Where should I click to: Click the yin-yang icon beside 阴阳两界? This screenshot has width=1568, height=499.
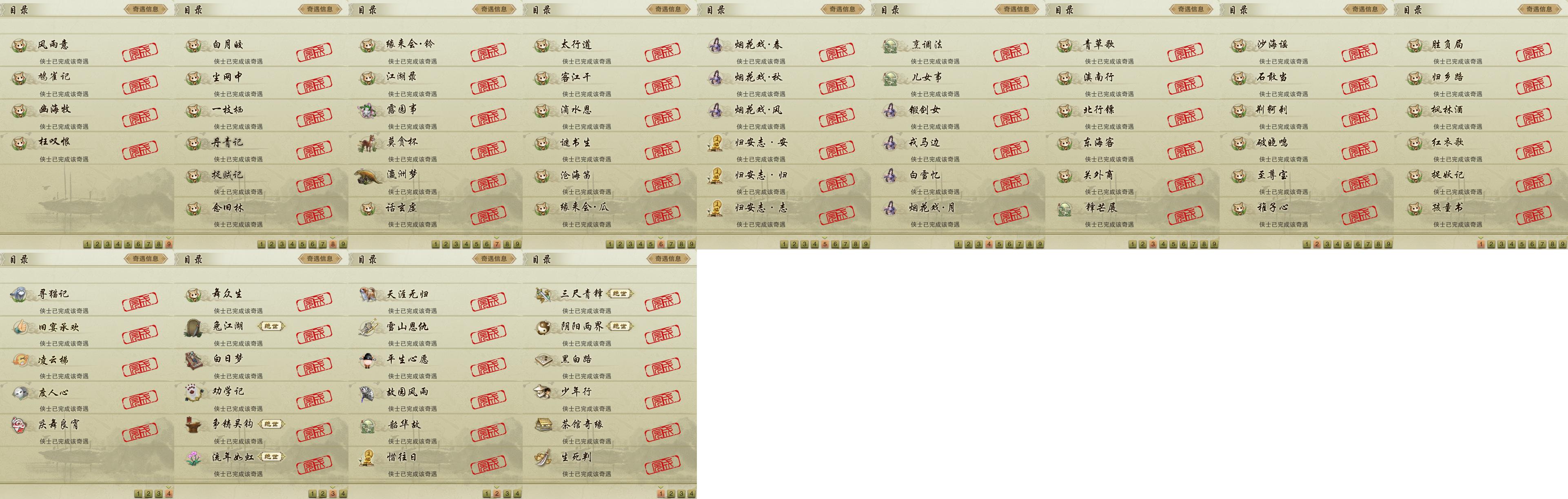543,327
